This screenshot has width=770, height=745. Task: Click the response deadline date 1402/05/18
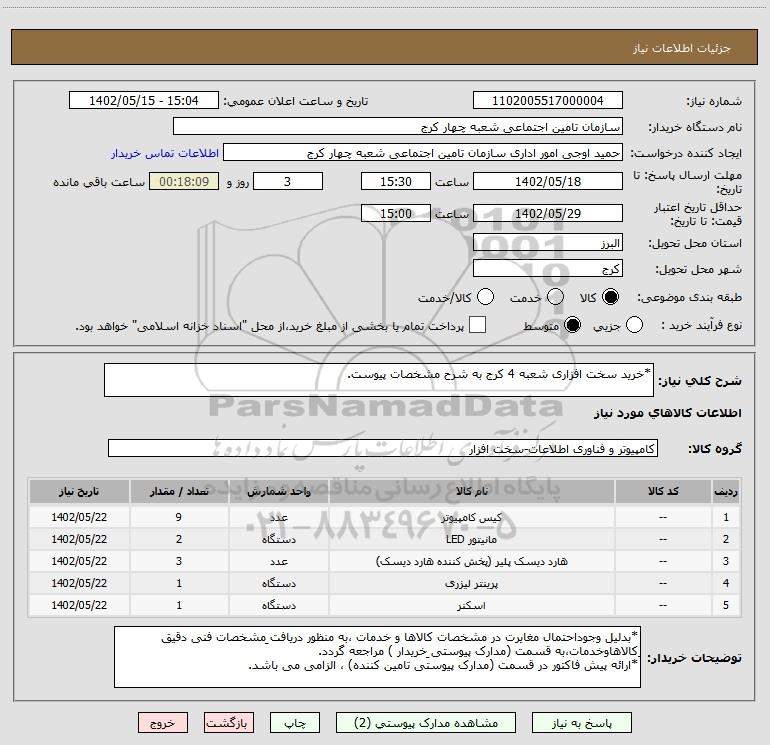(x=548, y=181)
